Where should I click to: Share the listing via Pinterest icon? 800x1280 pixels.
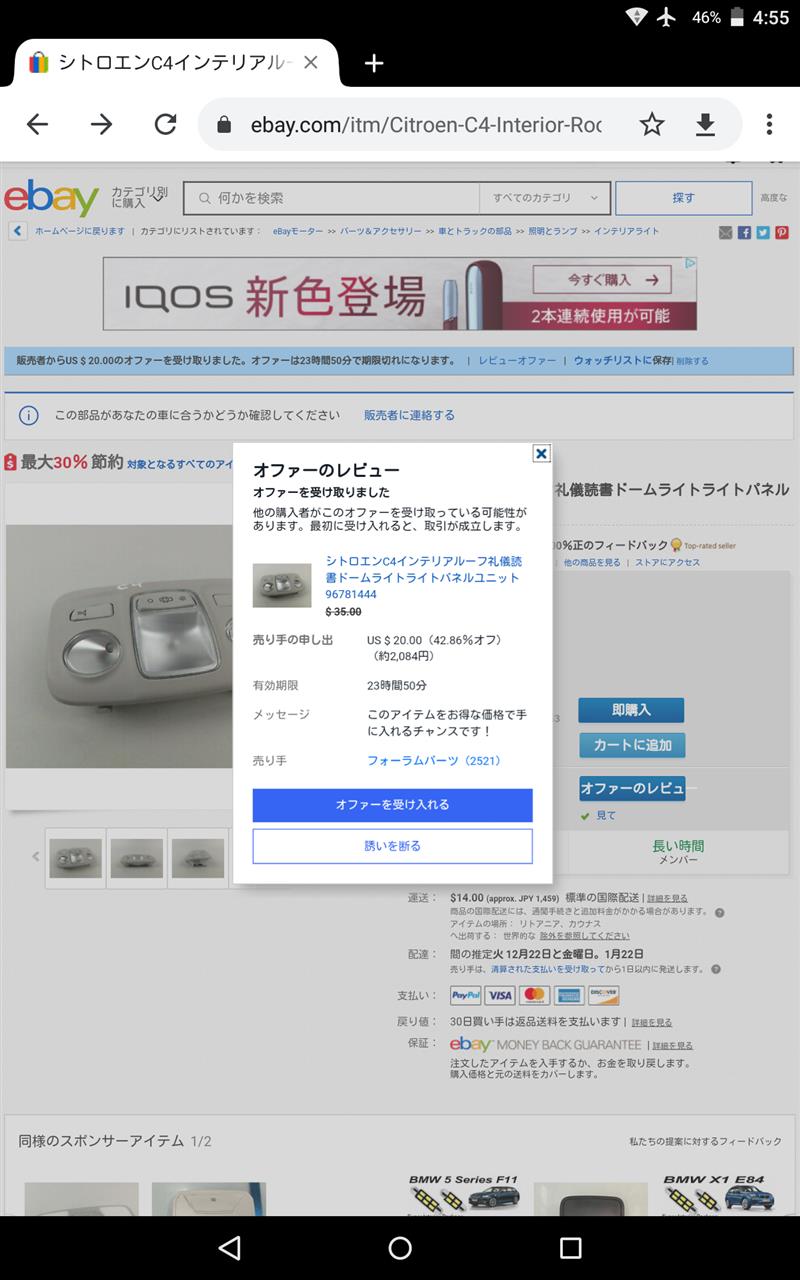[x=781, y=232]
